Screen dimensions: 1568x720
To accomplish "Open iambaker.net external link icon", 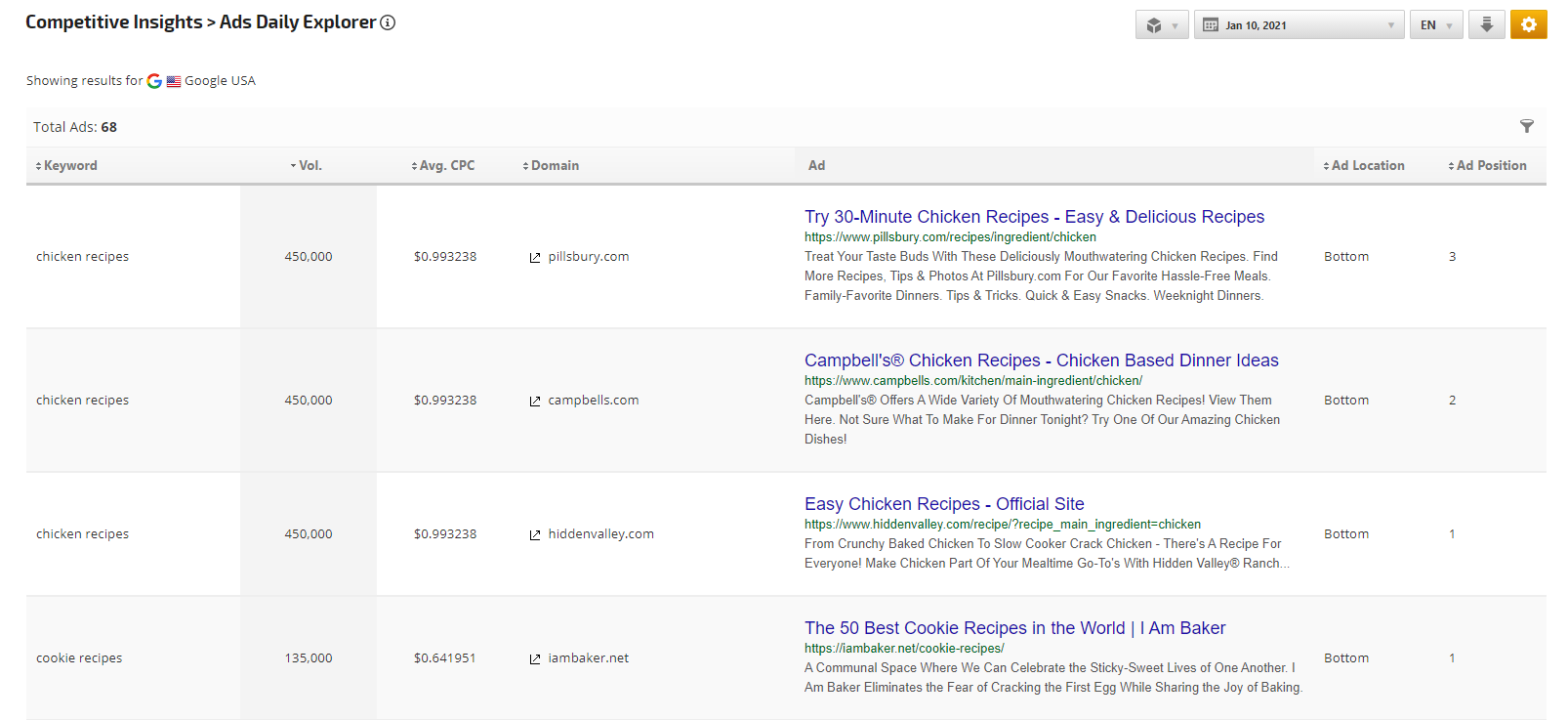I will [x=535, y=659].
